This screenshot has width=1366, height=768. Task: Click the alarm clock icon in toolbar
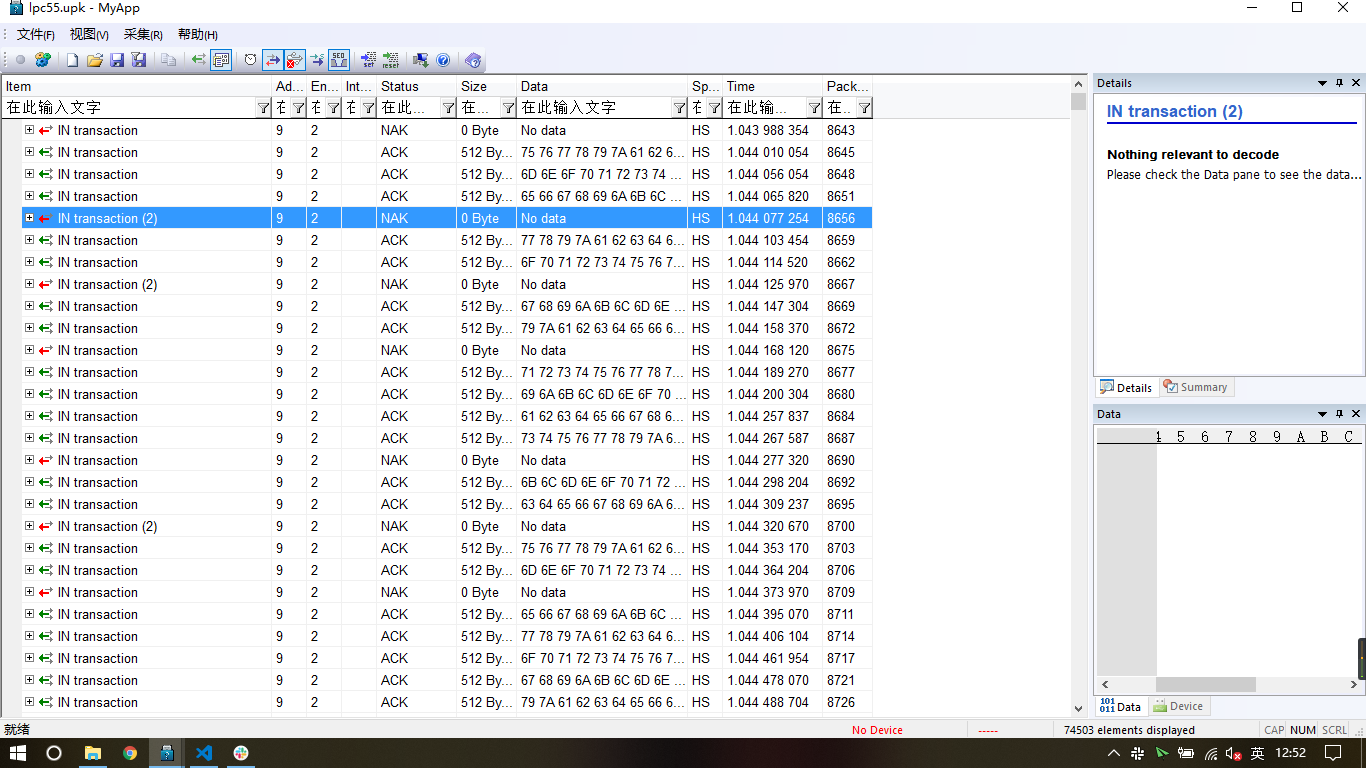coord(250,60)
